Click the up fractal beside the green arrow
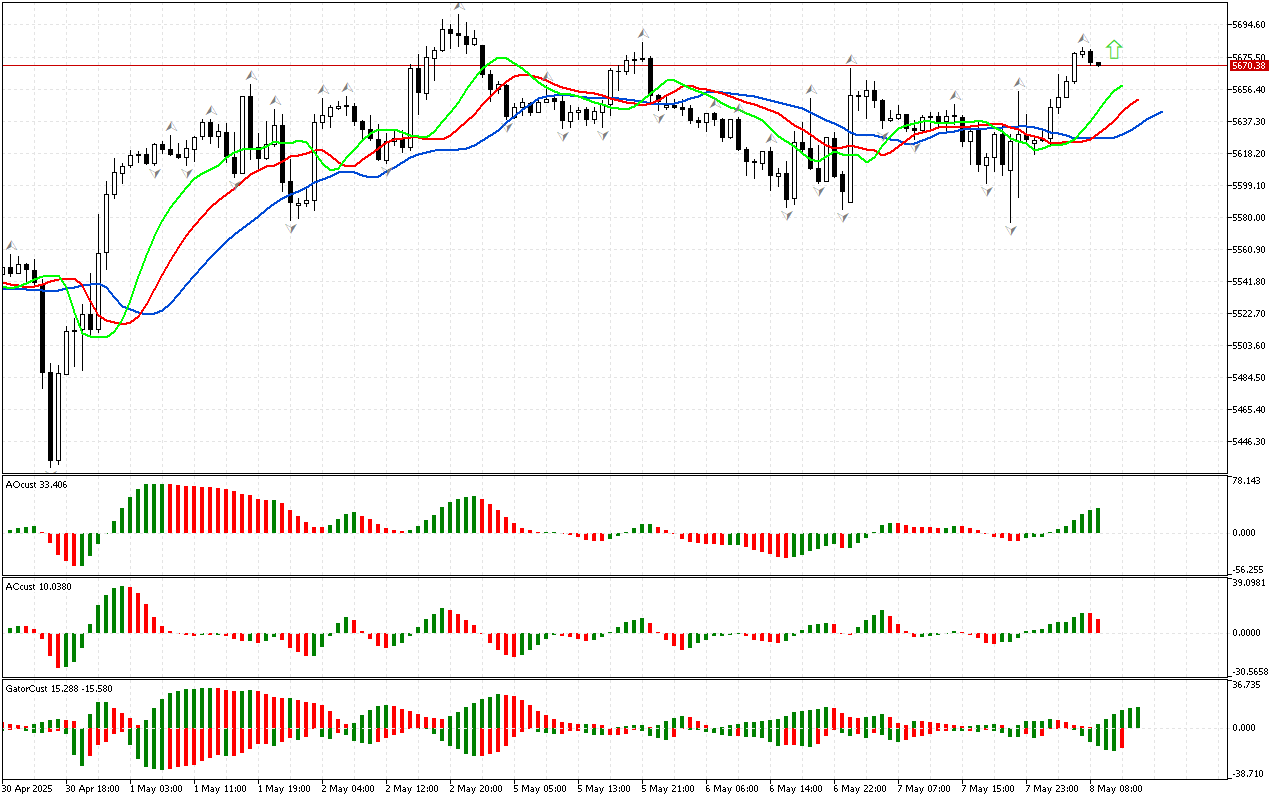Viewport: 1280px width, 800px height. click(x=1083, y=38)
